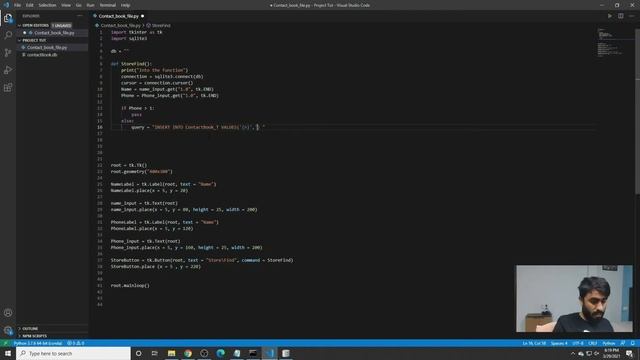
Task: Show errors and warnings in status bar
Action: pyautogui.click(x=76, y=343)
